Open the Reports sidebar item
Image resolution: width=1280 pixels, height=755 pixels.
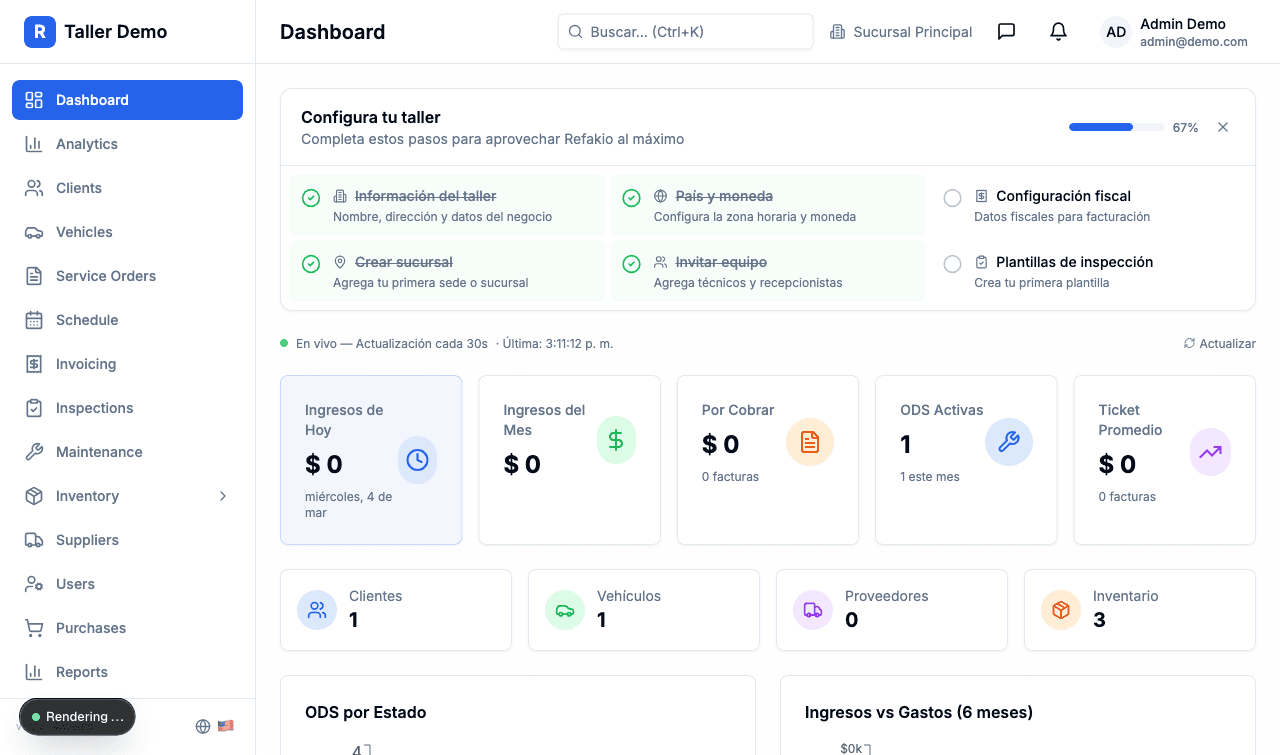[127, 672]
